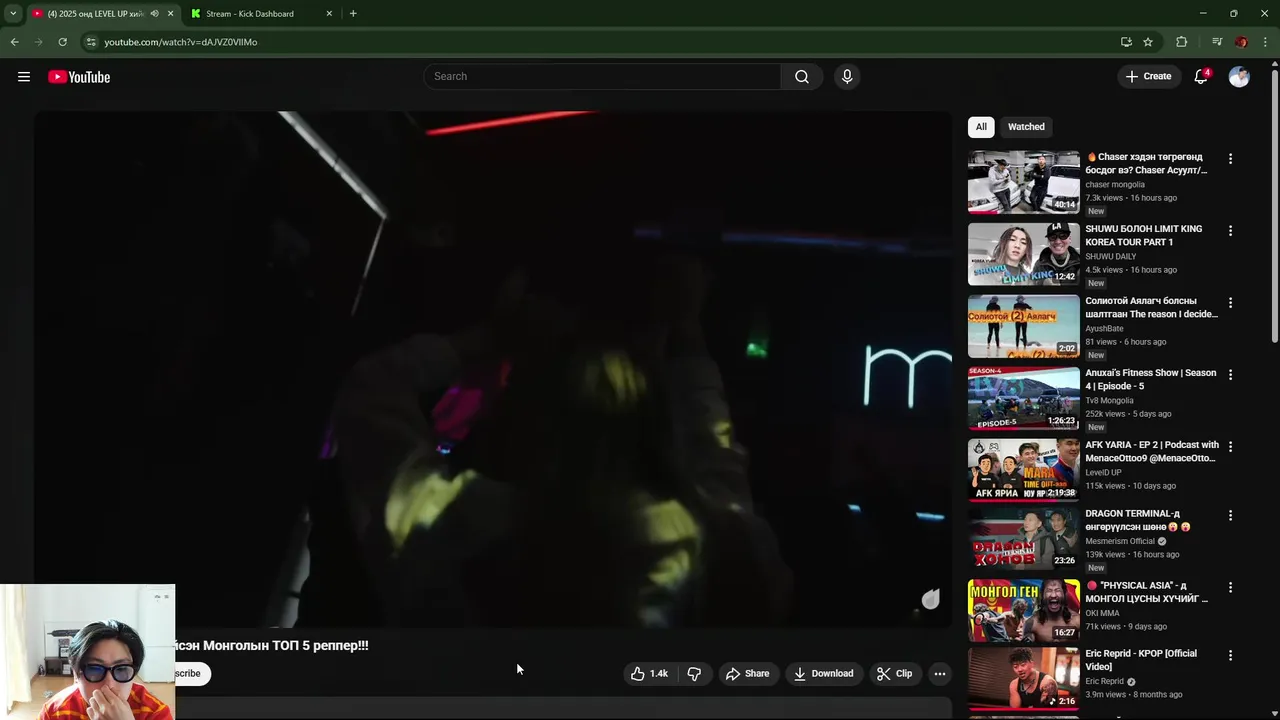Mute the YouTube tab audio icon
The width and height of the screenshot is (1280, 720).
[154, 14]
